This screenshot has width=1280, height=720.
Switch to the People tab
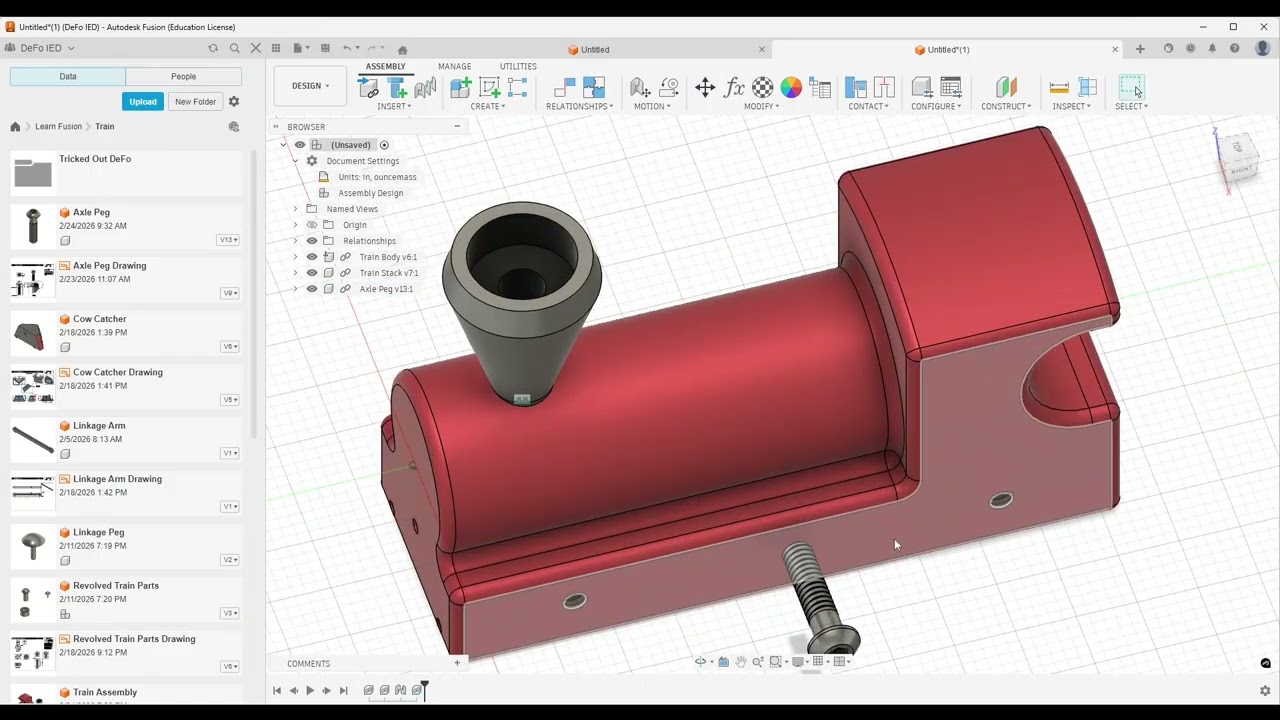183,76
